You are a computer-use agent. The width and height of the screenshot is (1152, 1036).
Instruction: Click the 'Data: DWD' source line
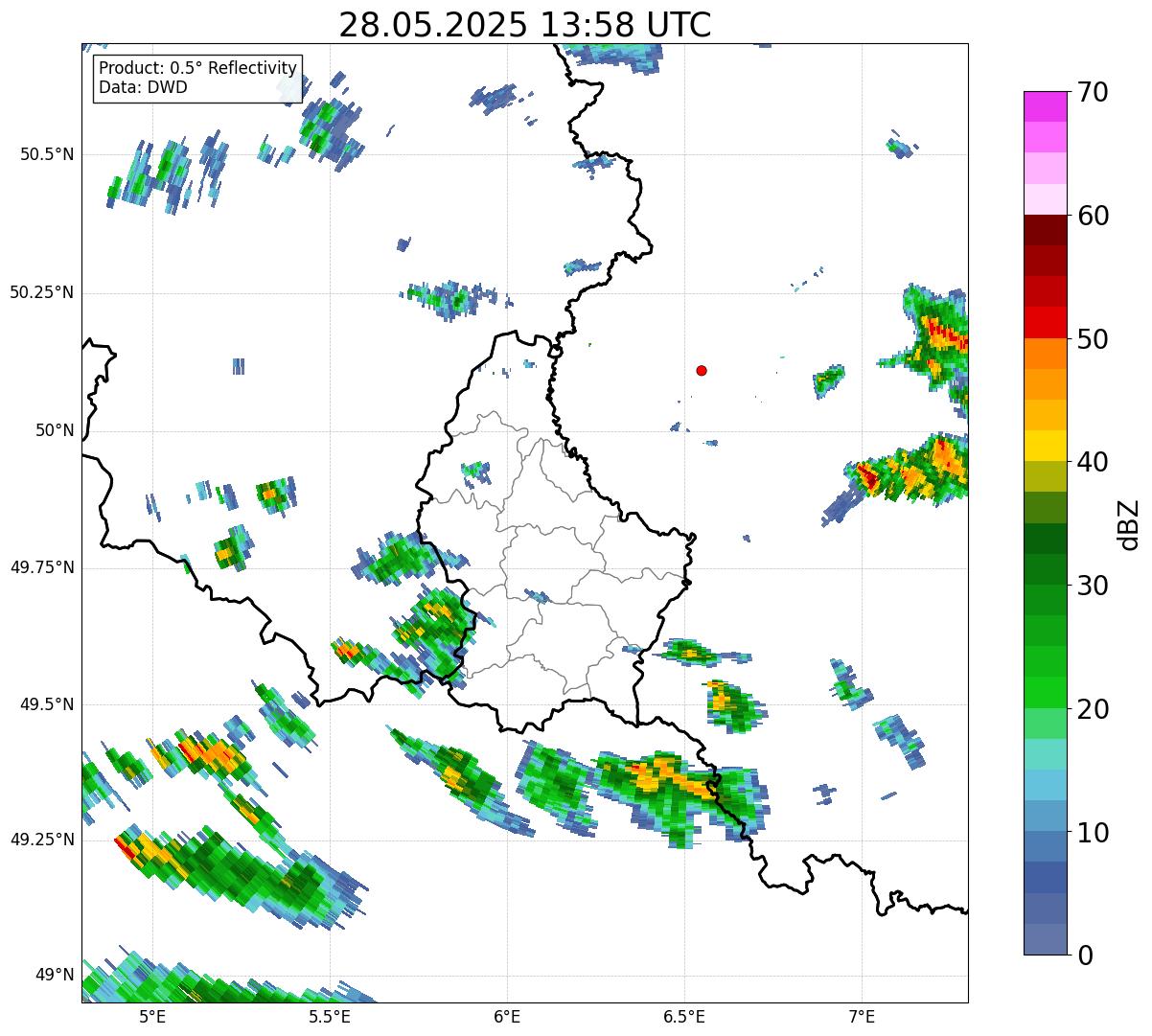click(143, 87)
